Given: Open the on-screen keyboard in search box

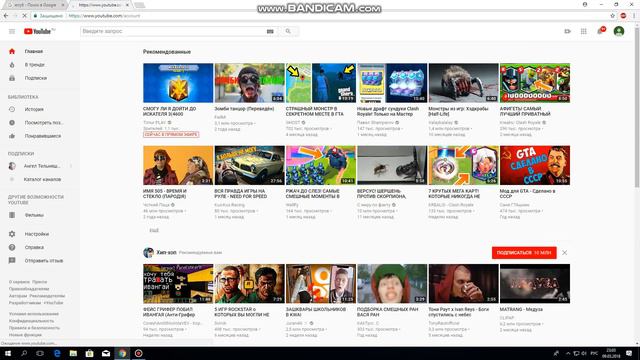Looking at the screenshot, I should pos(270,31).
